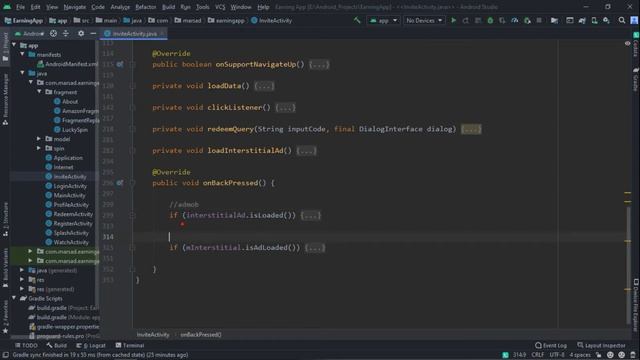Open the Android project view dropdown
The height and width of the screenshot is (360, 640).
click(x=29, y=33)
